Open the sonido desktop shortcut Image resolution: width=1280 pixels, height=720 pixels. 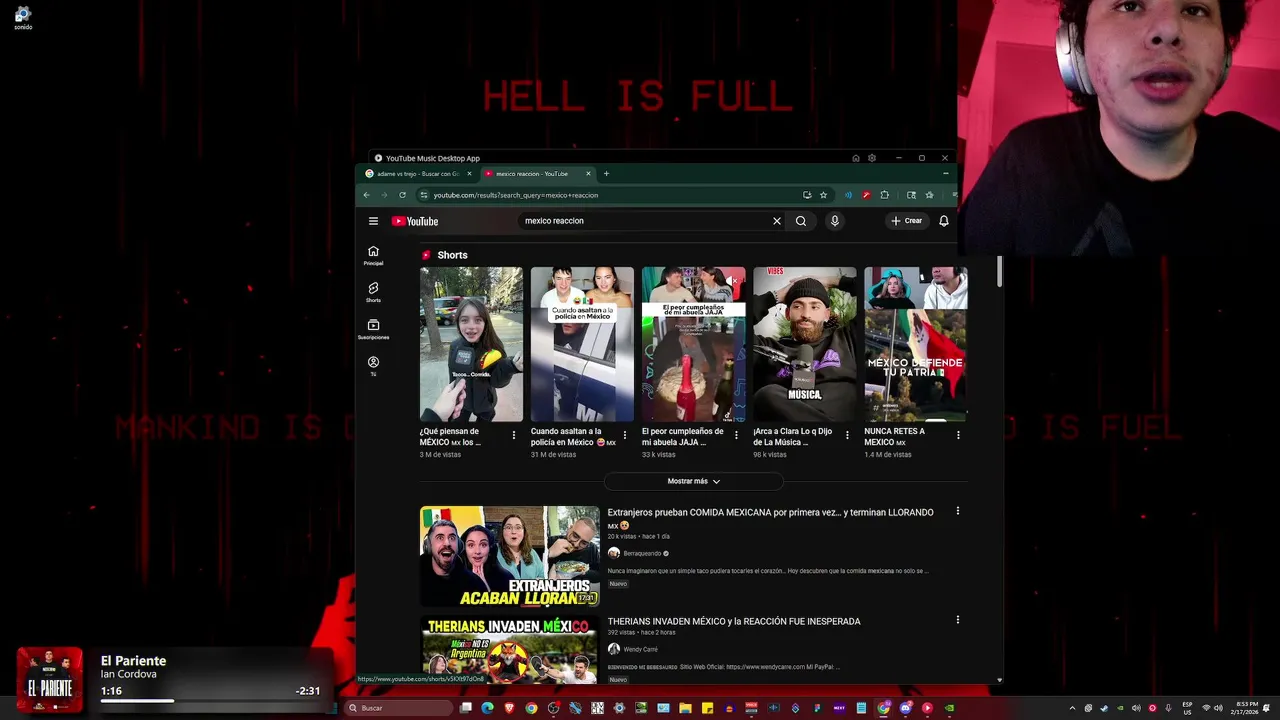[x=22, y=17]
